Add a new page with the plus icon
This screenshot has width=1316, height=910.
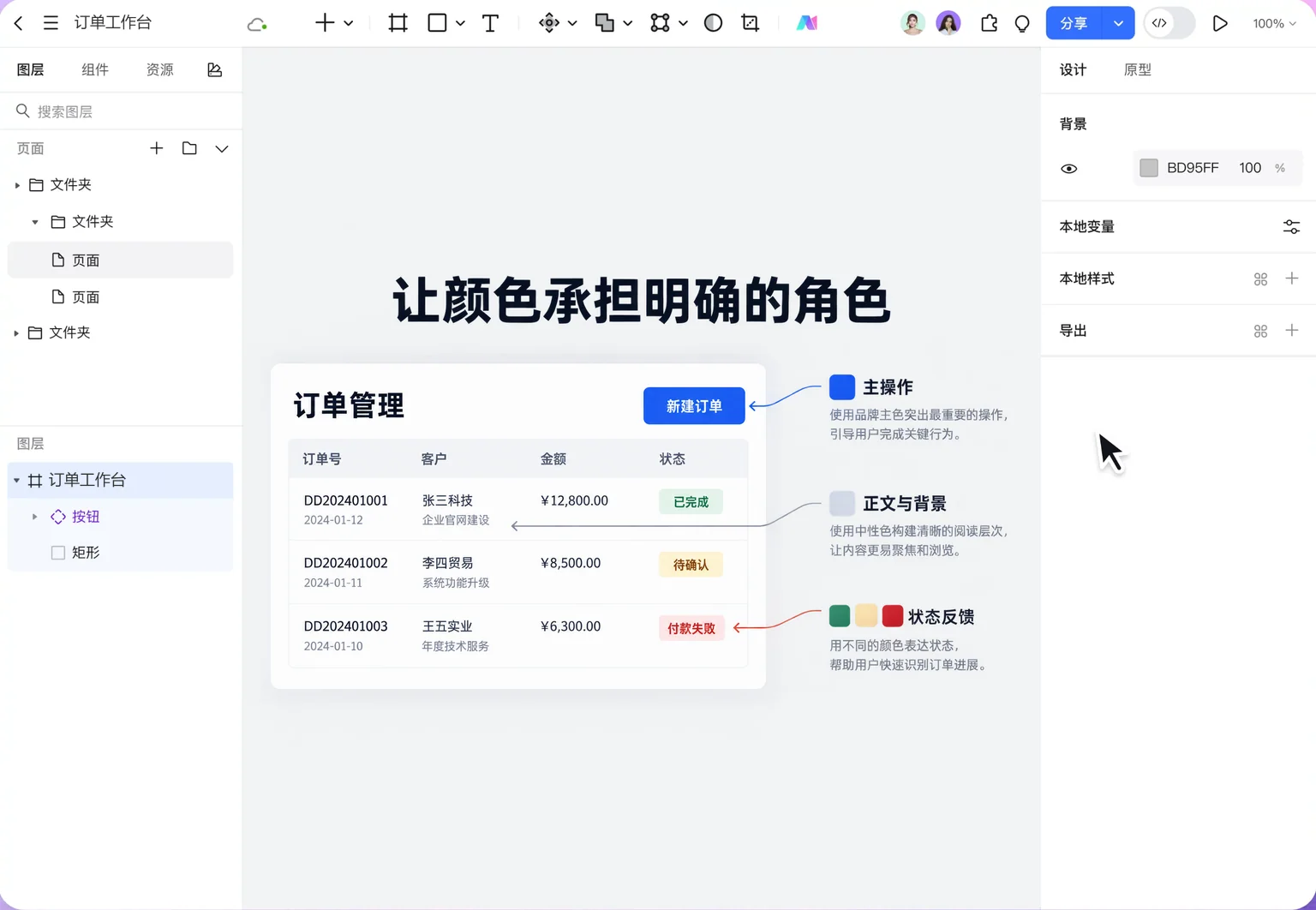156,148
